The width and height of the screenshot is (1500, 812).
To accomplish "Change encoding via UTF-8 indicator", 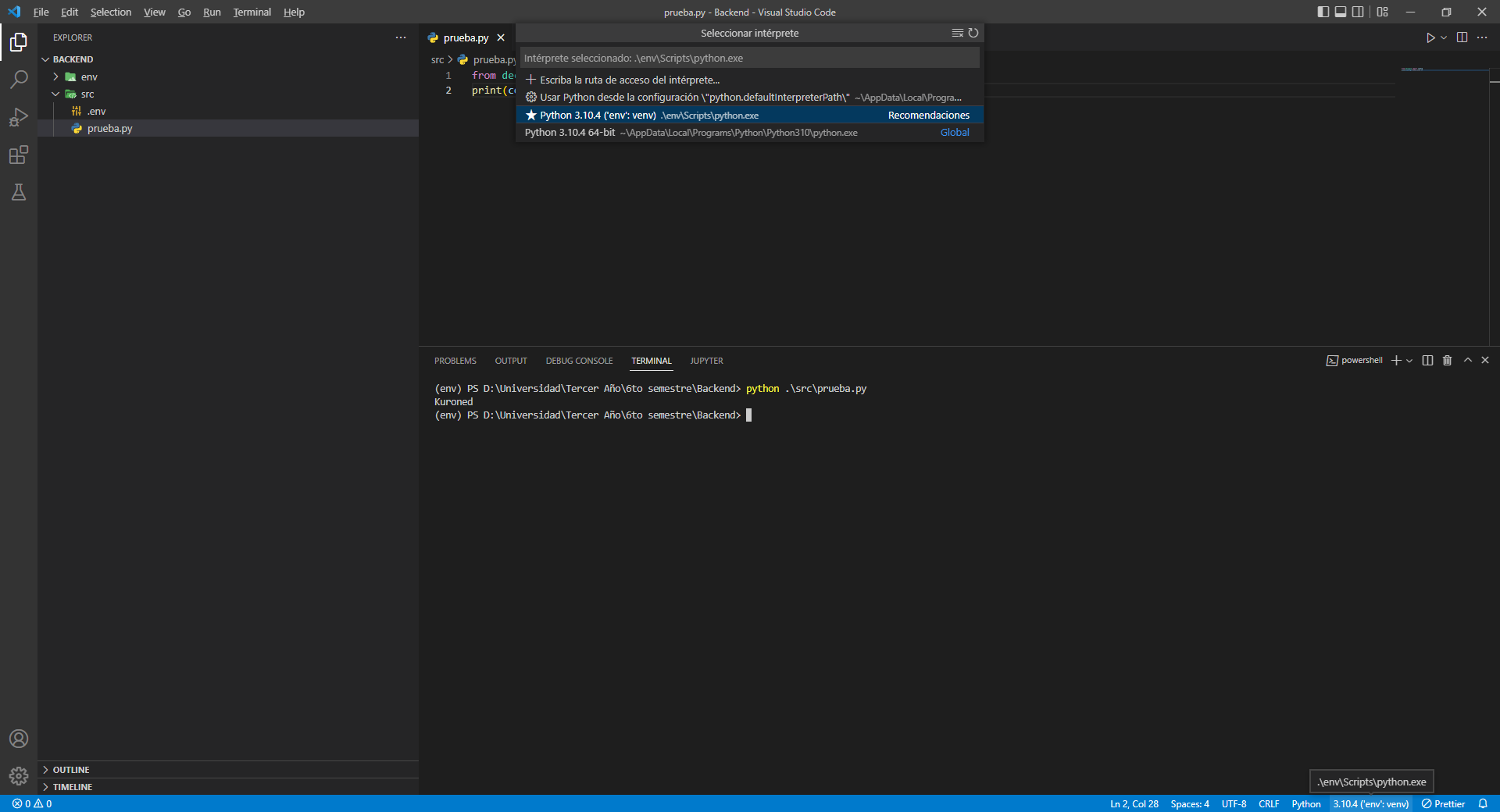I will [x=1234, y=803].
